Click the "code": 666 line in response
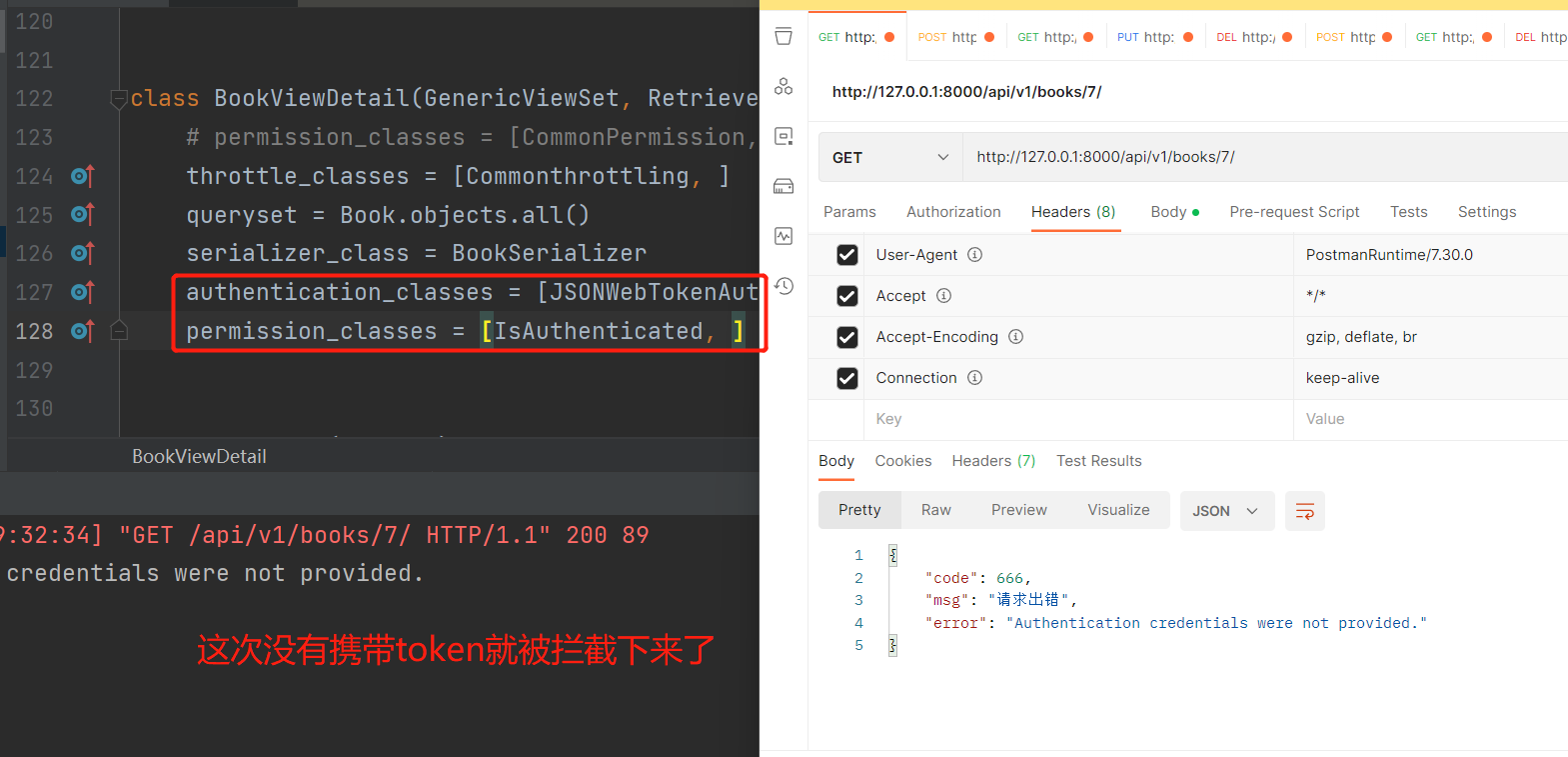The image size is (1568, 757). click(978, 578)
